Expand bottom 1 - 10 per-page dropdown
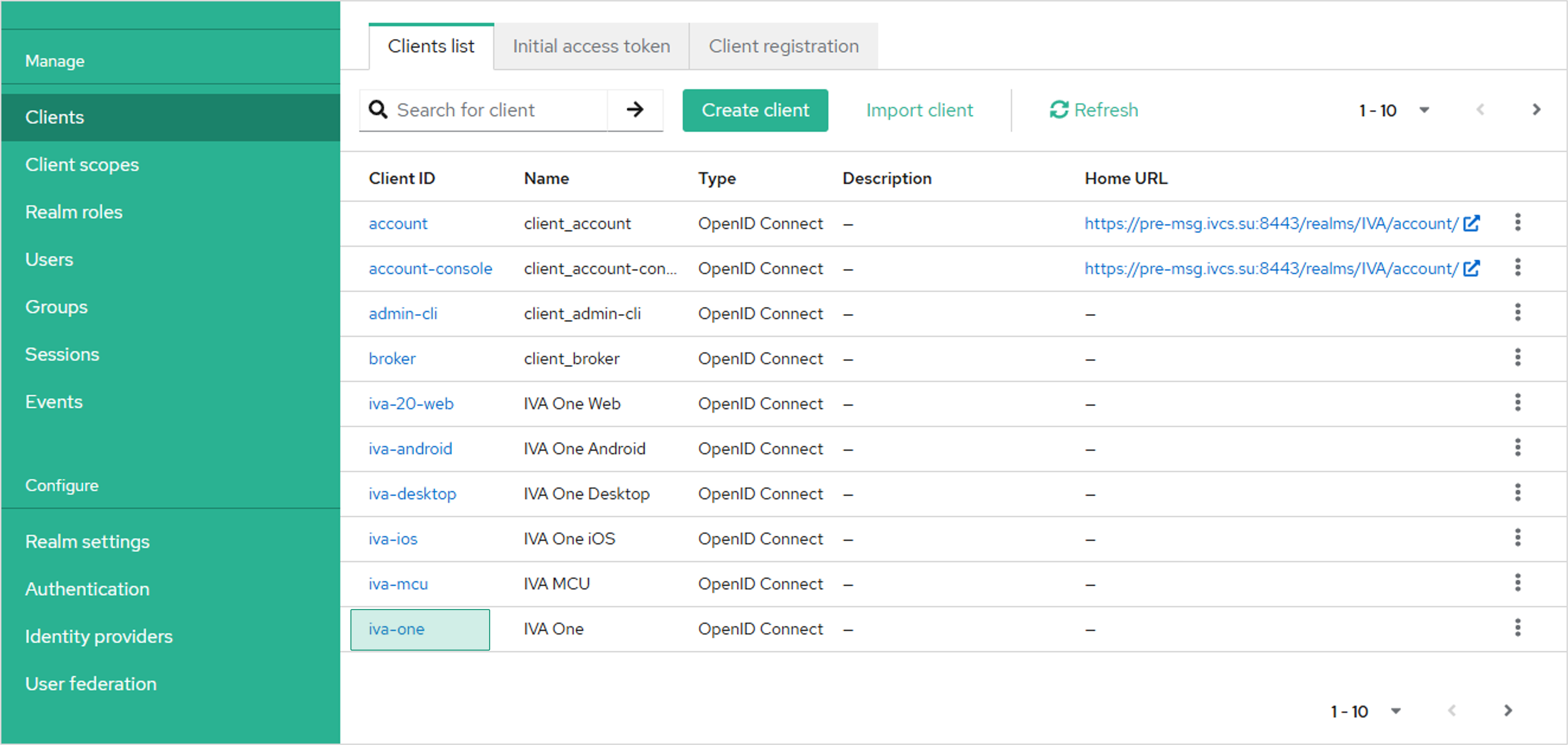 1396,711
